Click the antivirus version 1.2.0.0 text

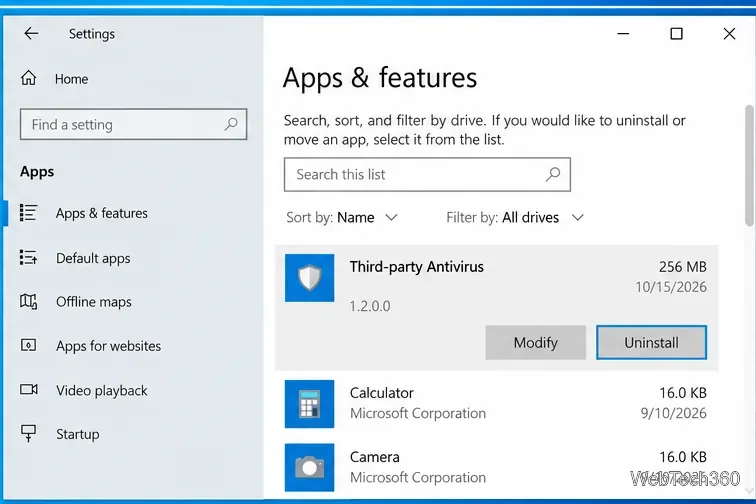coord(370,306)
